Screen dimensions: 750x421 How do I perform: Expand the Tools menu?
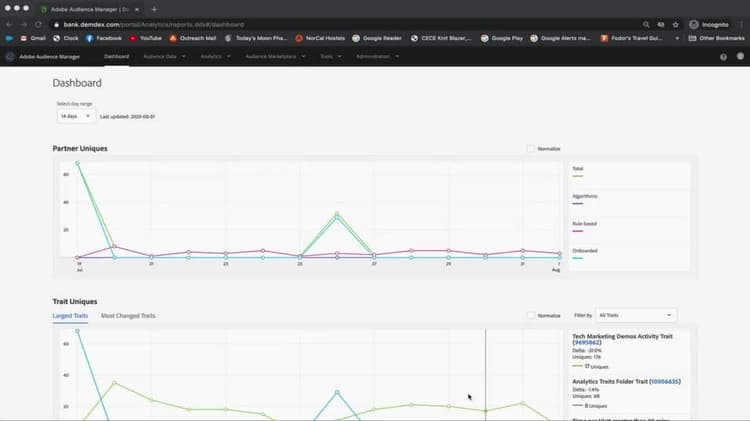pyautogui.click(x=331, y=56)
